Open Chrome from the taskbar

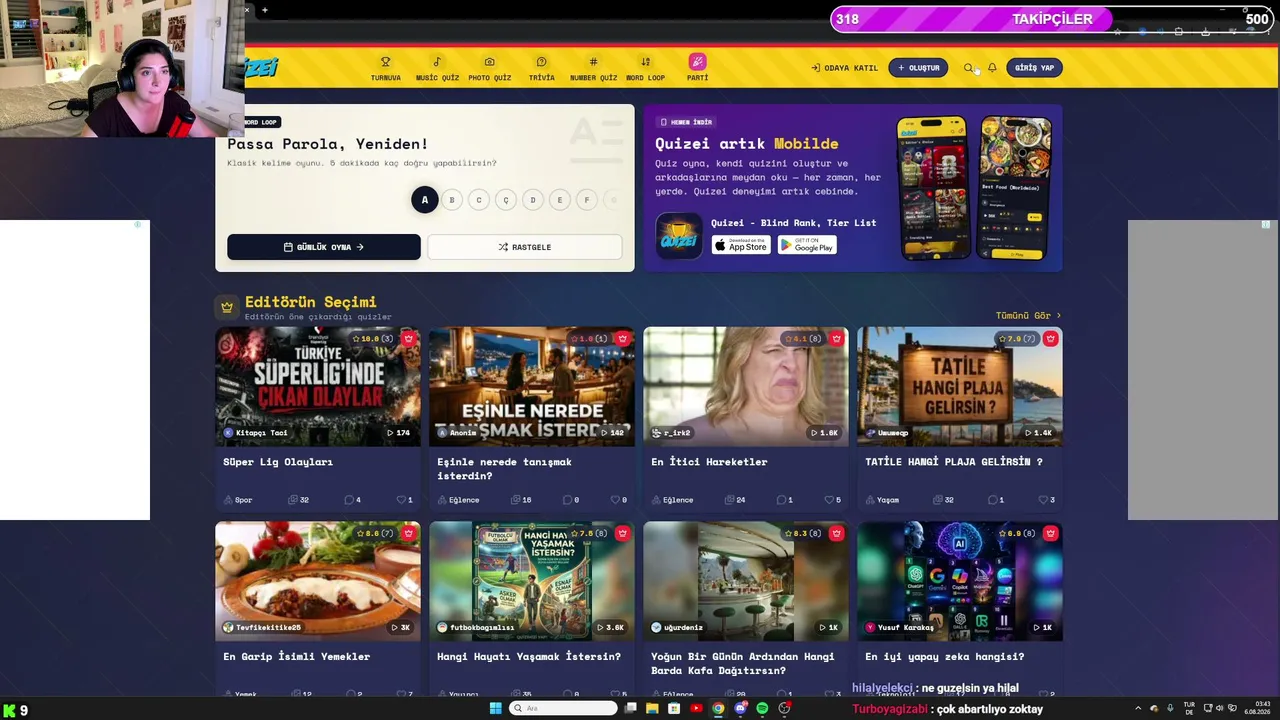pos(718,709)
